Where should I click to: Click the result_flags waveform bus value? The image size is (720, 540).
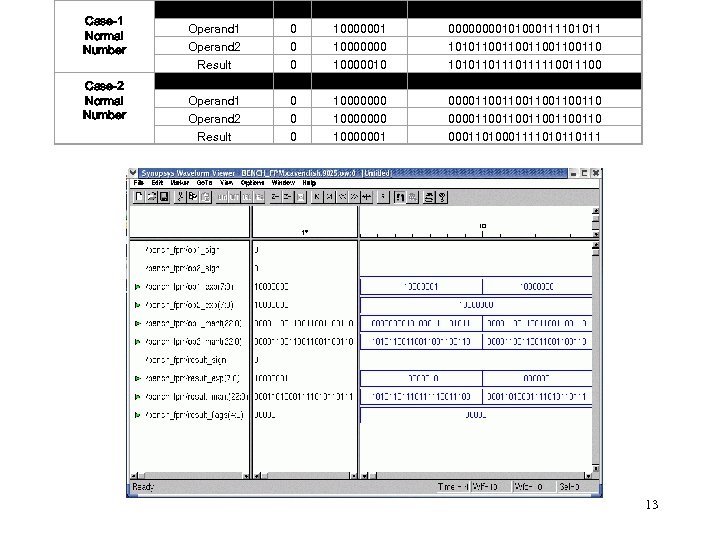(x=476, y=415)
